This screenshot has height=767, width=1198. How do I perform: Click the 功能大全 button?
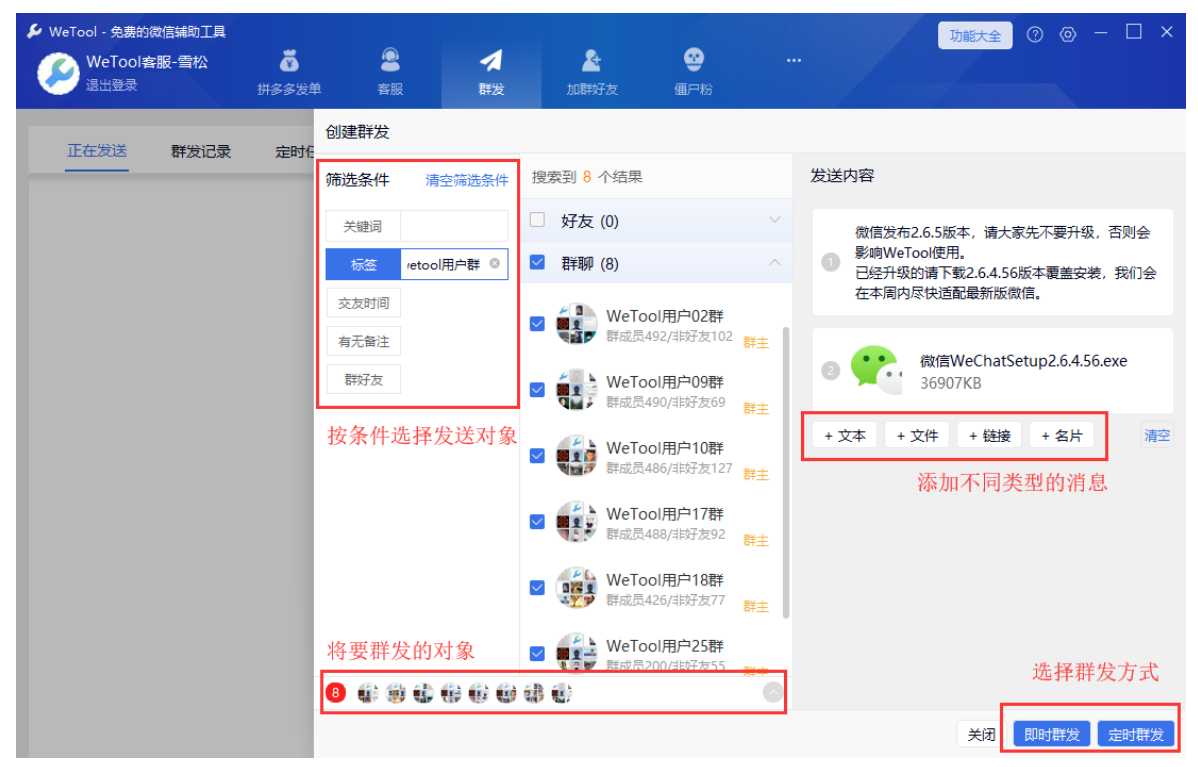[975, 35]
